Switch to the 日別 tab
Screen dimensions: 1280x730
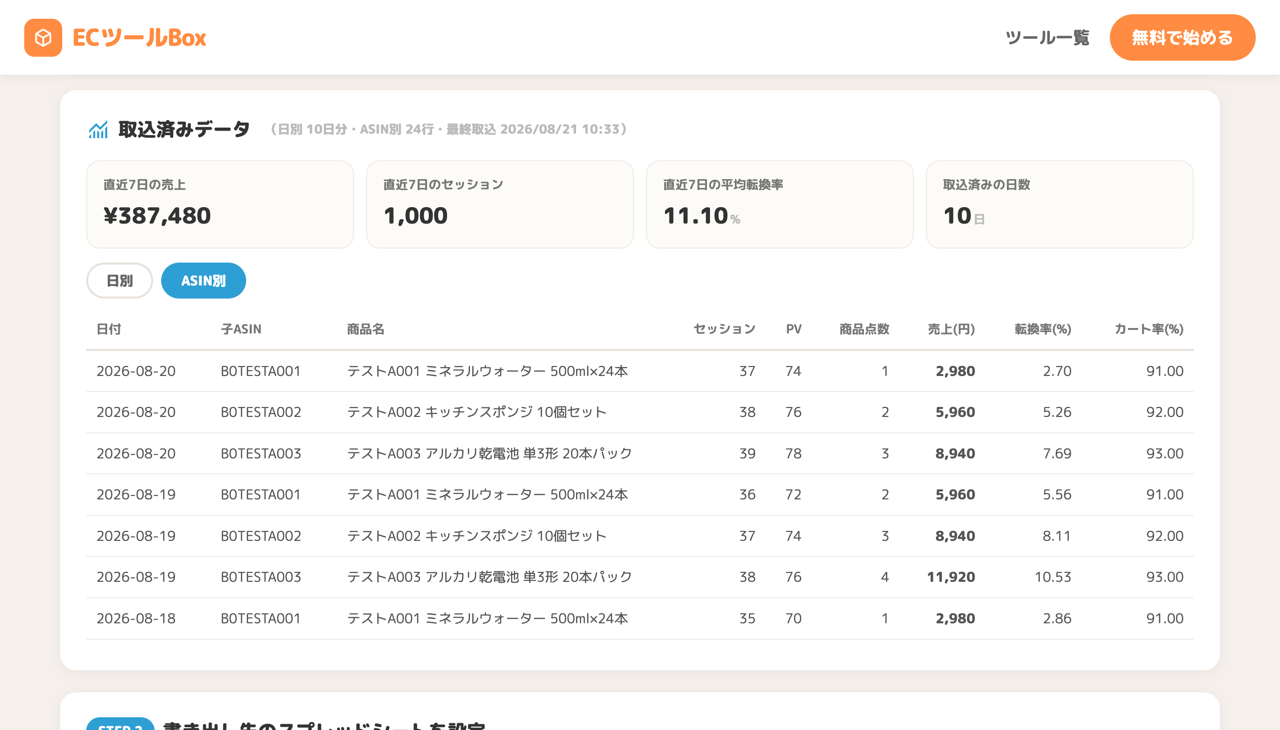pyautogui.click(x=120, y=281)
